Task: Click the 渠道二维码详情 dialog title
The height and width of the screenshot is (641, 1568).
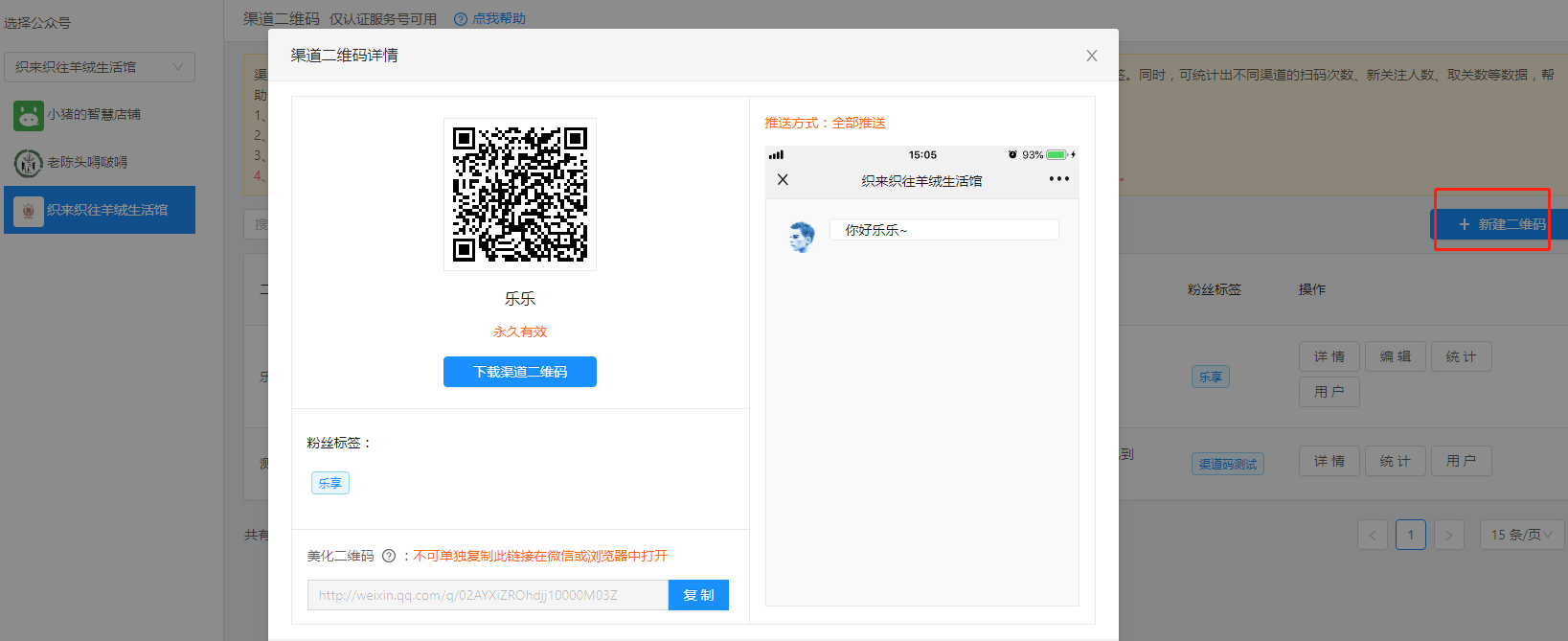Action: [x=345, y=56]
